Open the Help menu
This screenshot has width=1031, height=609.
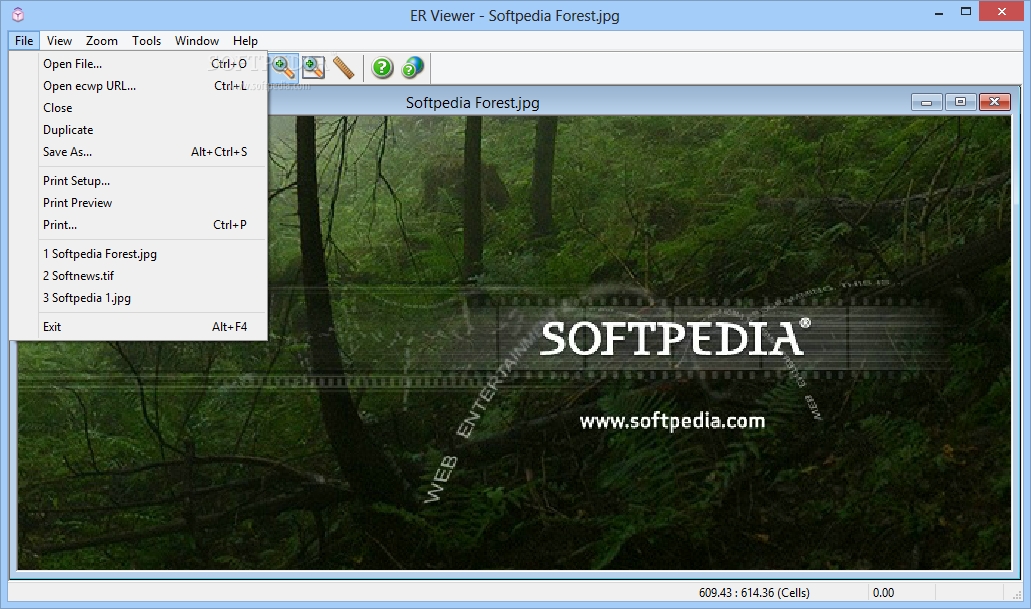click(x=245, y=41)
